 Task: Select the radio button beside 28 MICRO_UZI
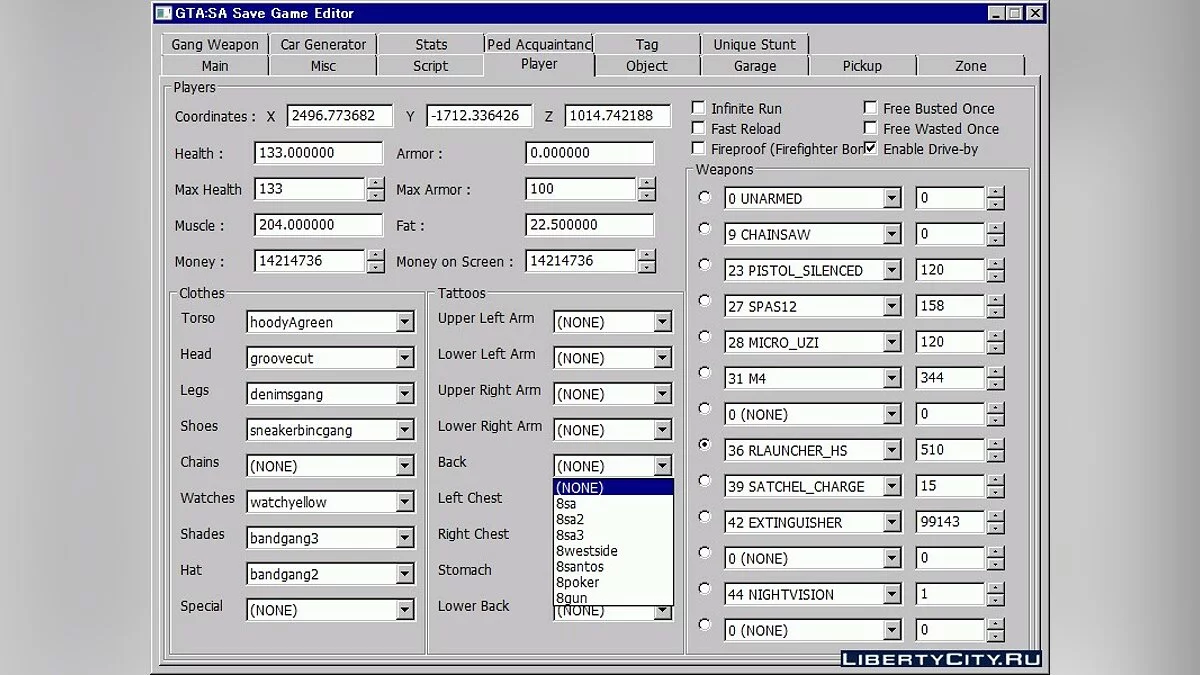(x=705, y=341)
